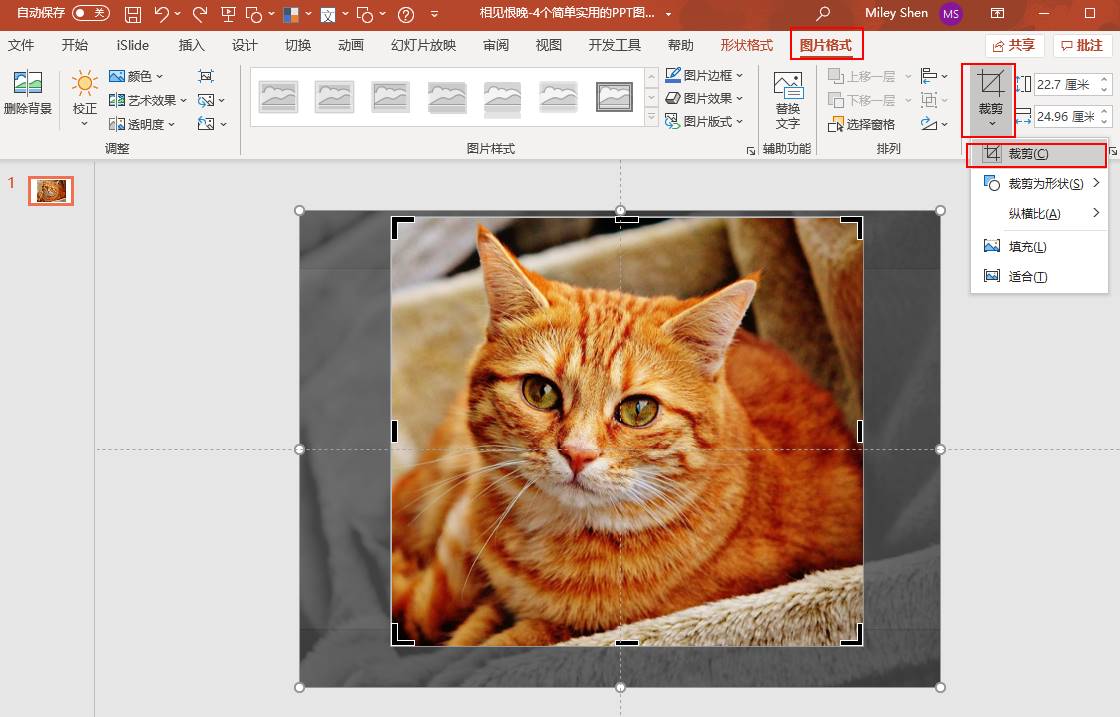Select slide 1 thumbnail in panel
The height and width of the screenshot is (717, 1120).
pos(50,190)
